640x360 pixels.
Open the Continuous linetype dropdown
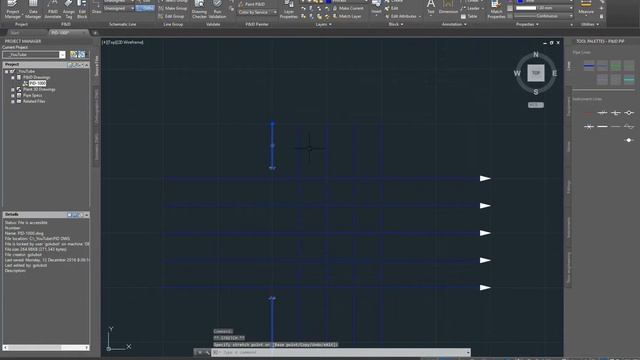(x=543, y=16)
